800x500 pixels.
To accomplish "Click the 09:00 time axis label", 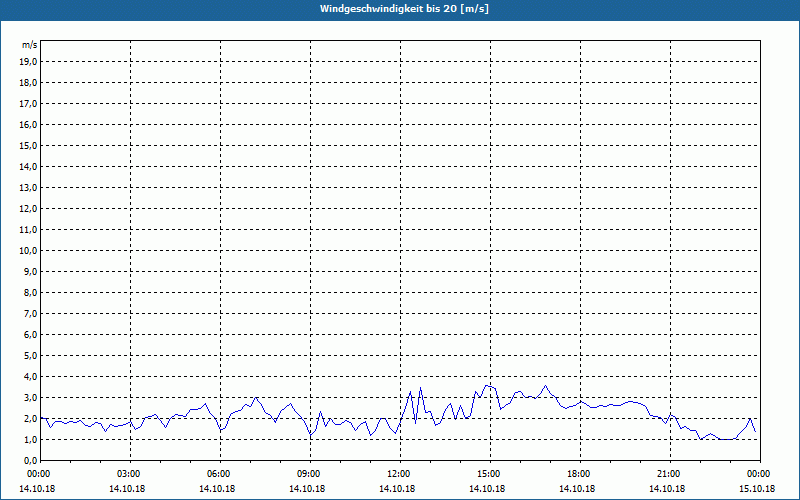I will point(309,474).
